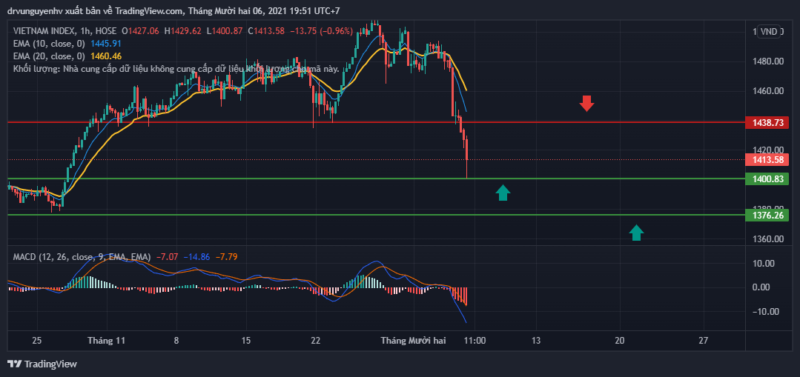Image resolution: width=800 pixels, height=377 pixels.
Task: Click the green 1376.26 price label
Action: (x=767, y=215)
